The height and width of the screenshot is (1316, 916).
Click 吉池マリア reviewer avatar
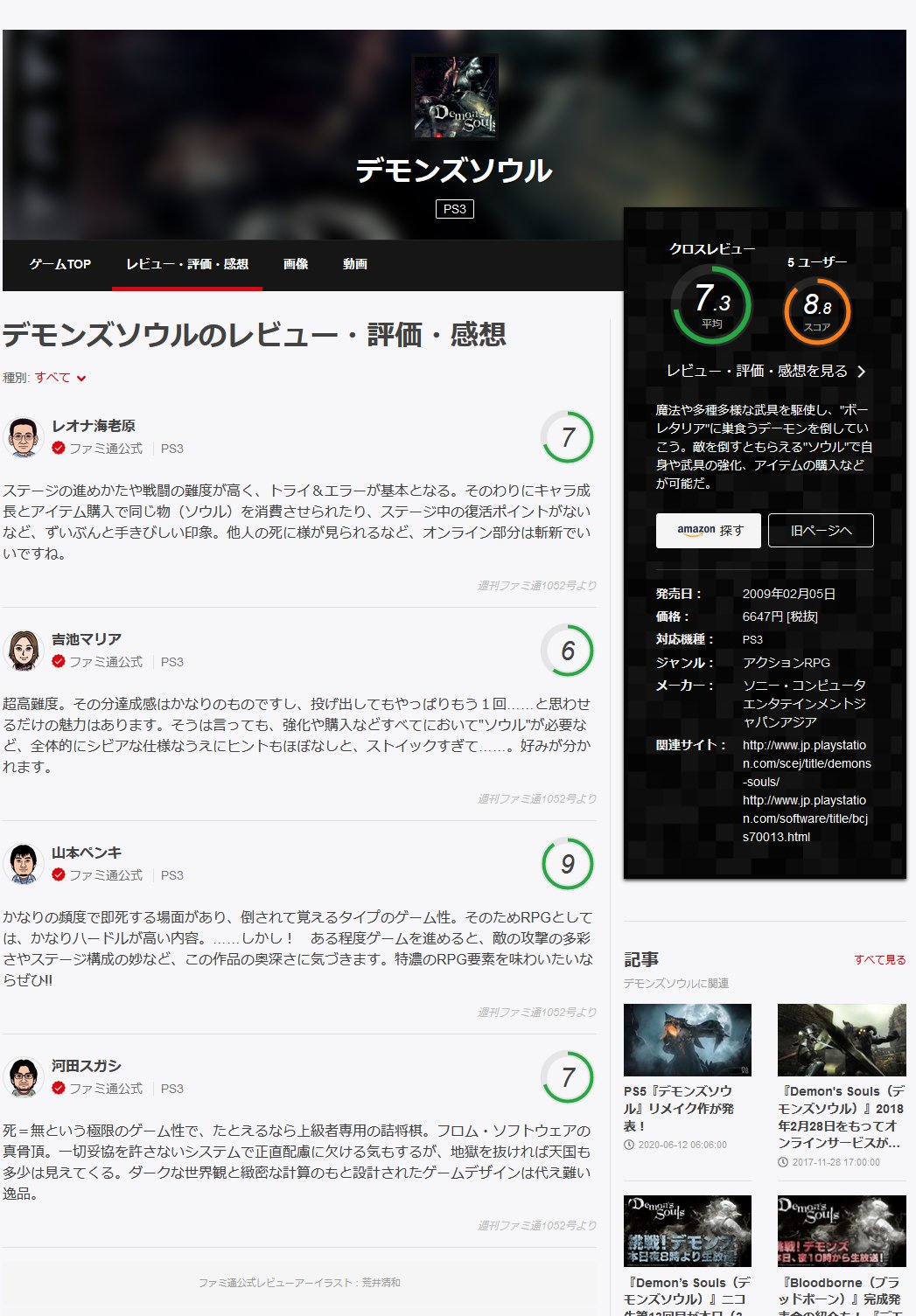[24, 650]
